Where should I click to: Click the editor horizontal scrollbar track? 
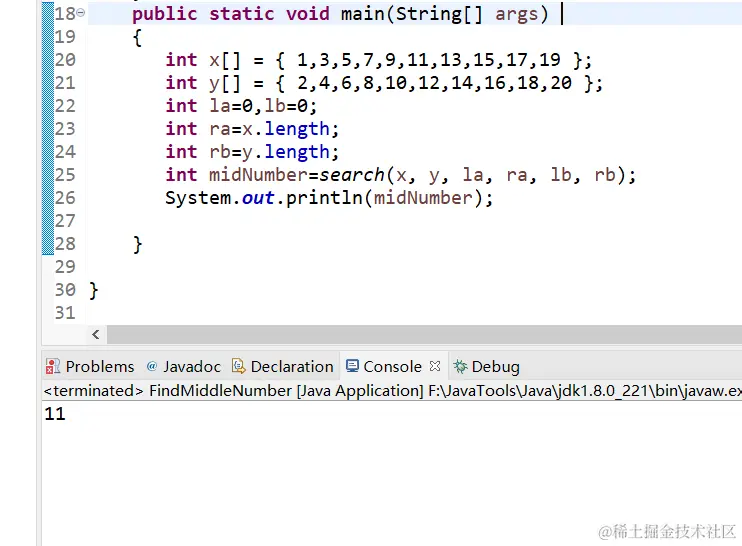point(424,335)
